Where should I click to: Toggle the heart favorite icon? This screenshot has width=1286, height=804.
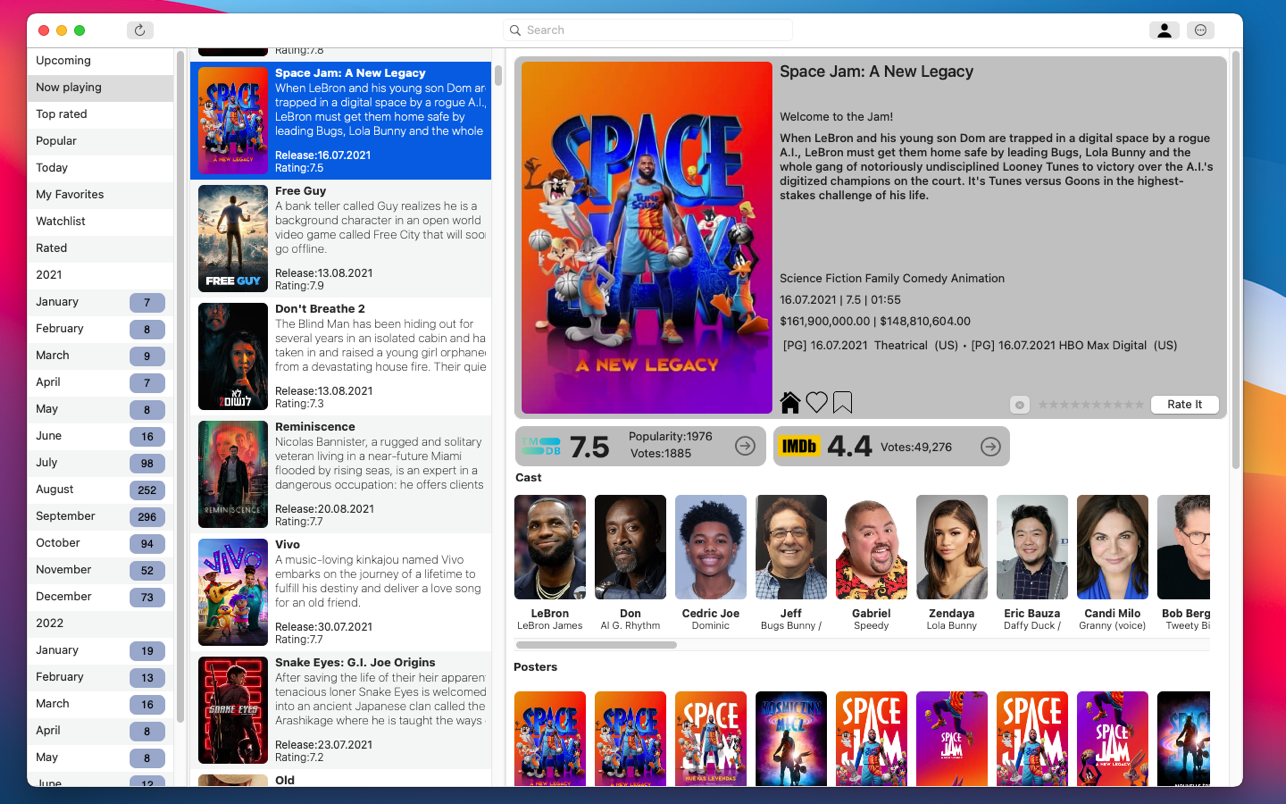click(817, 402)
